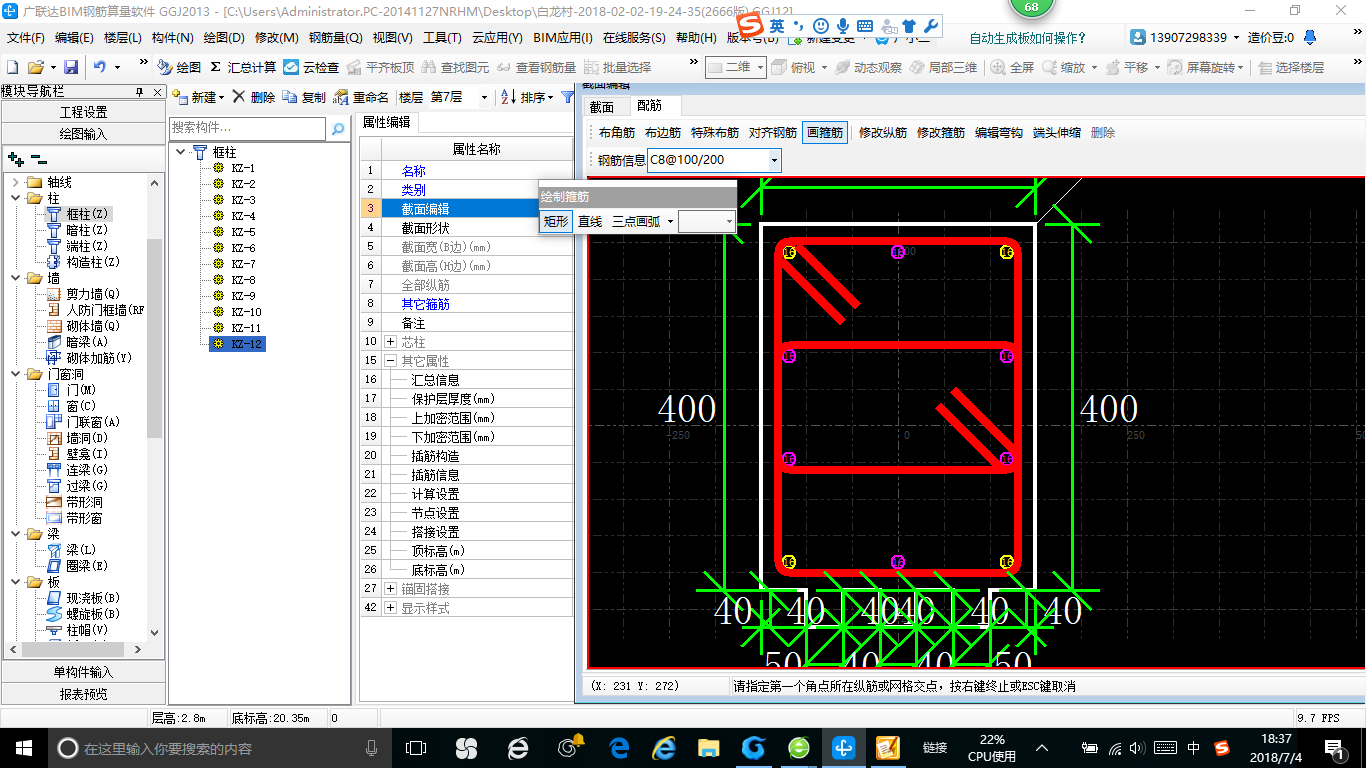The width and height of the screenshot is (1366, 768).
Task: Open the 绘图 drawing tool
Action: (x=179, y=67)
